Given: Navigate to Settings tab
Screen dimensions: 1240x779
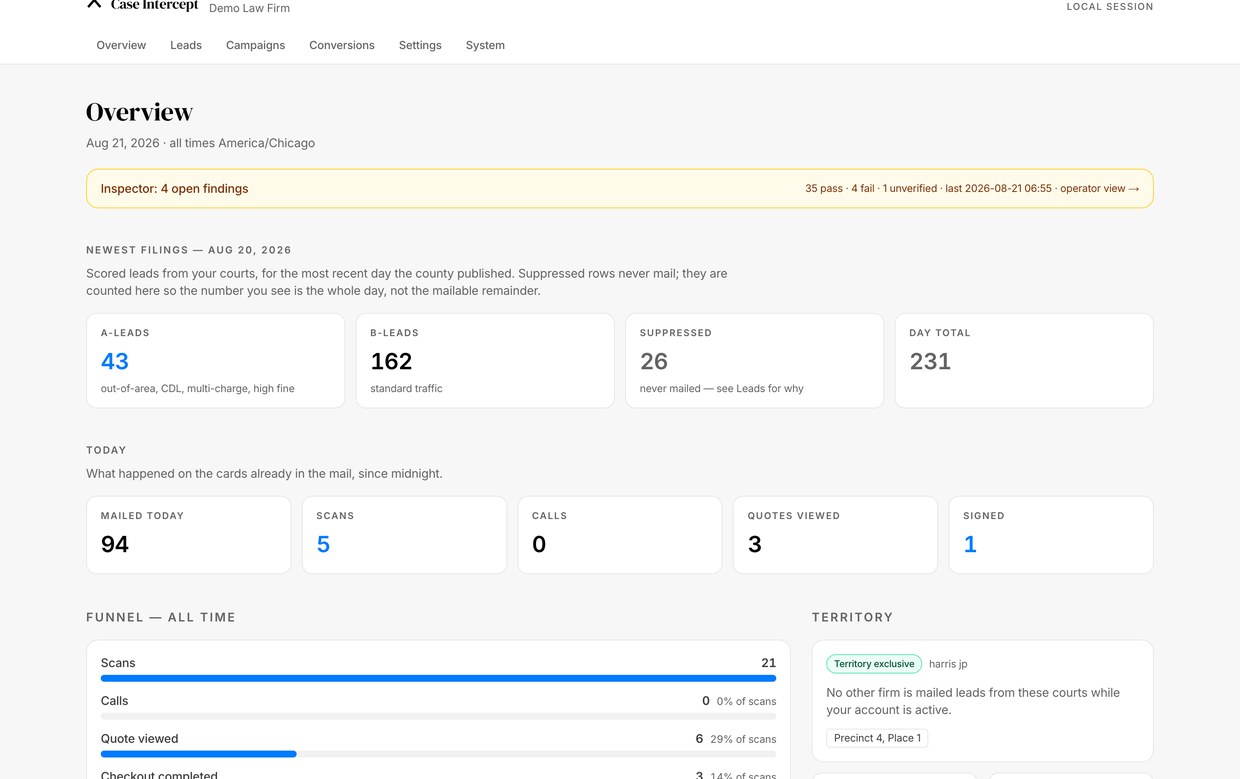Looking at the screenshot, I should coord(420,45).
